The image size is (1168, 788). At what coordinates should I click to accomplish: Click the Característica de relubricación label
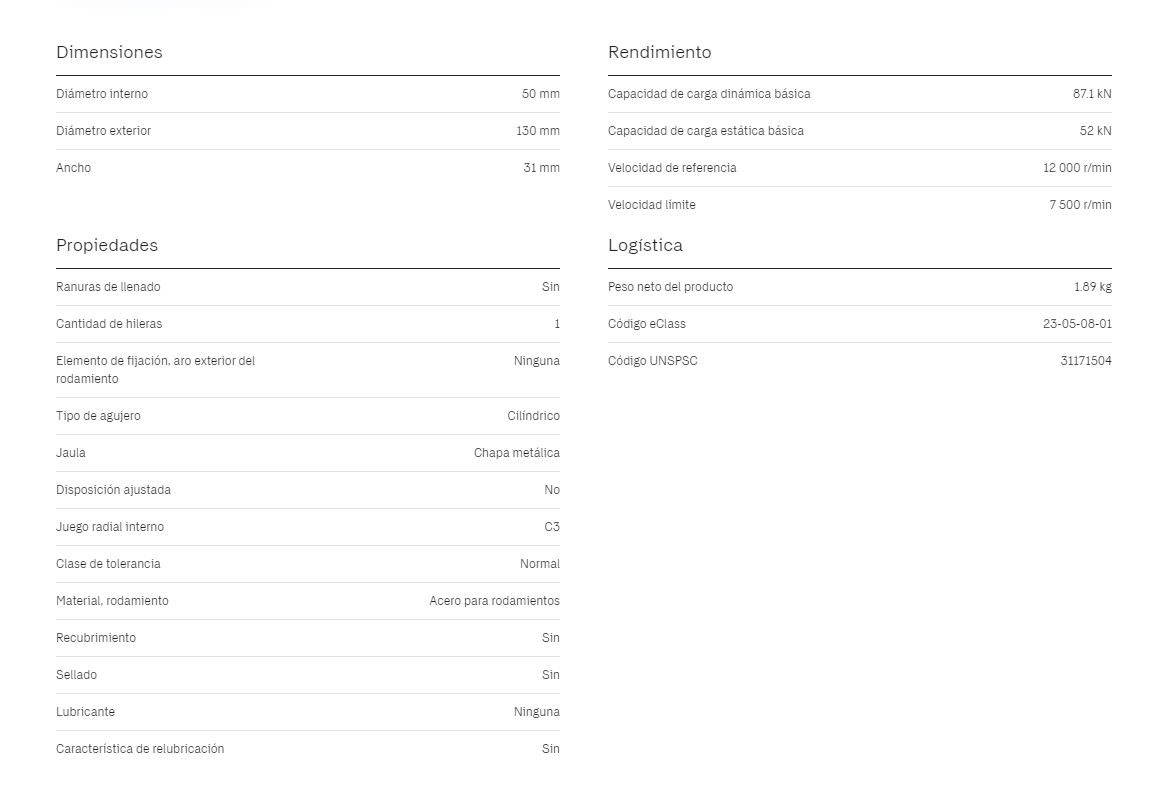click(140, 749)
